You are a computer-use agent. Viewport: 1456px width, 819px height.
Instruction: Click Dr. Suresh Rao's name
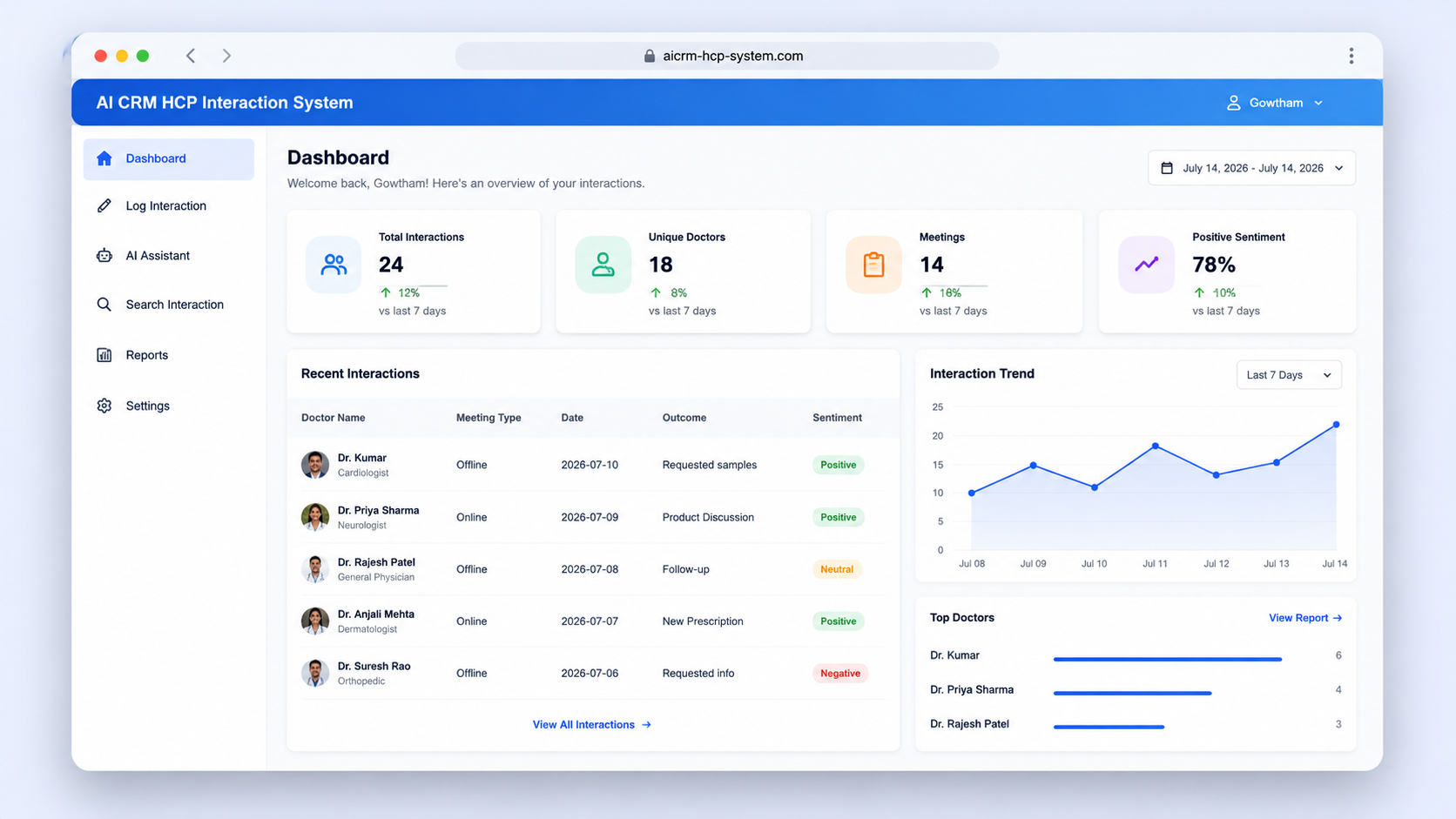click(x=374, y=667)
